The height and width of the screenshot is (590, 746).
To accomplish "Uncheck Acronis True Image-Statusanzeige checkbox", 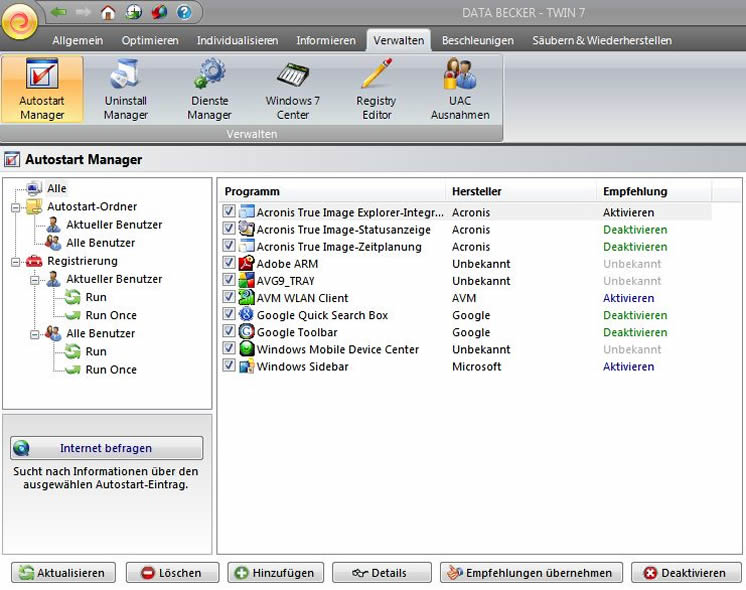I will click(x=229, y=228).
